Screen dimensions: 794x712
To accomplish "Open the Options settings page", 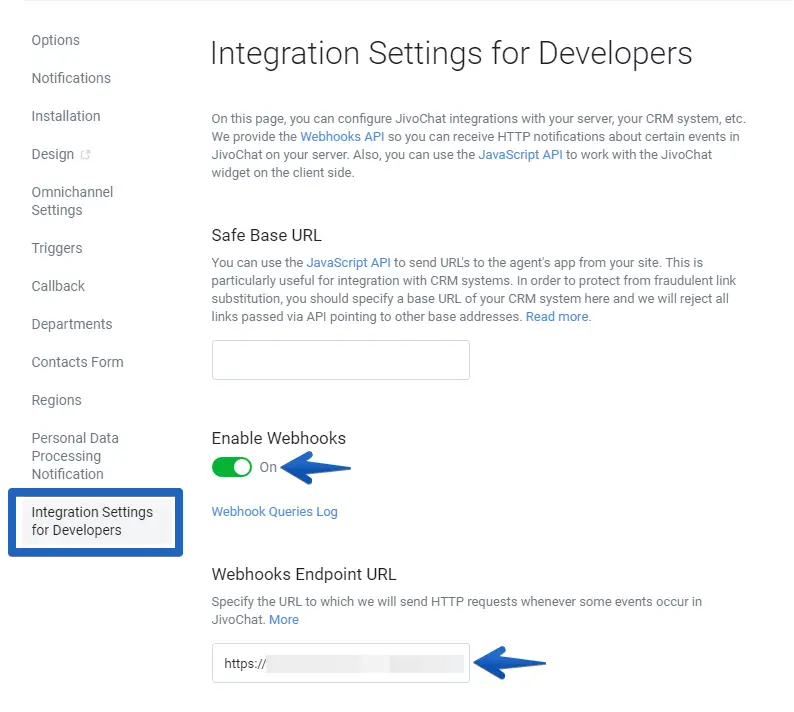I will coord(55,40).
